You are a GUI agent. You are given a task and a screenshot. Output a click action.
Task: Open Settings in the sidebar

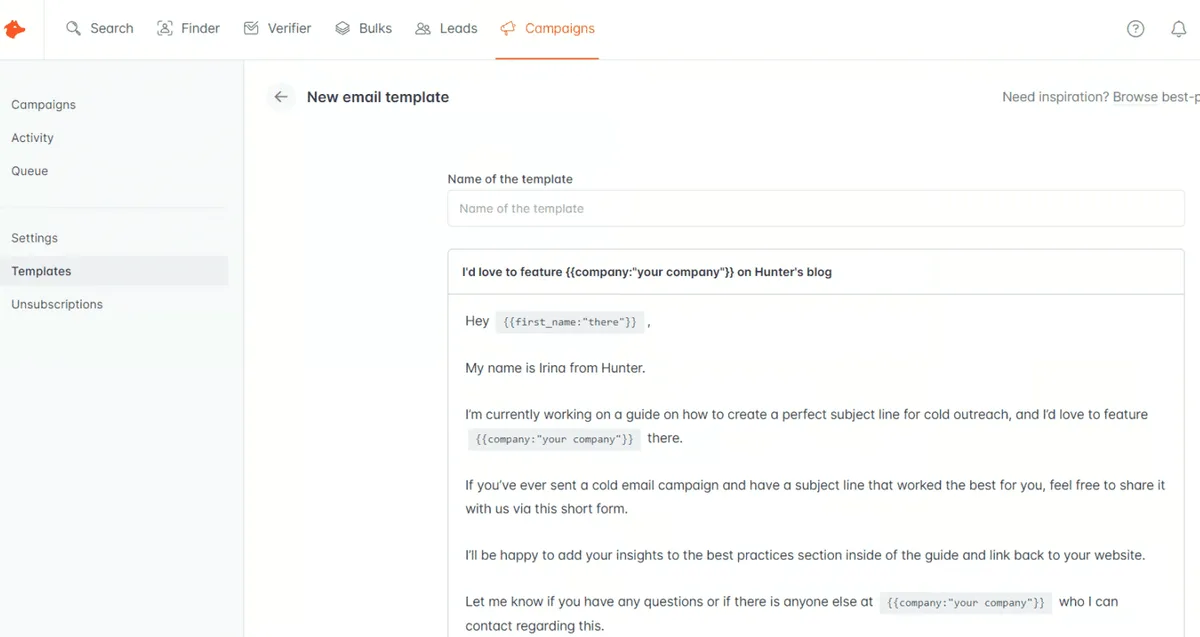coord(35,238)
